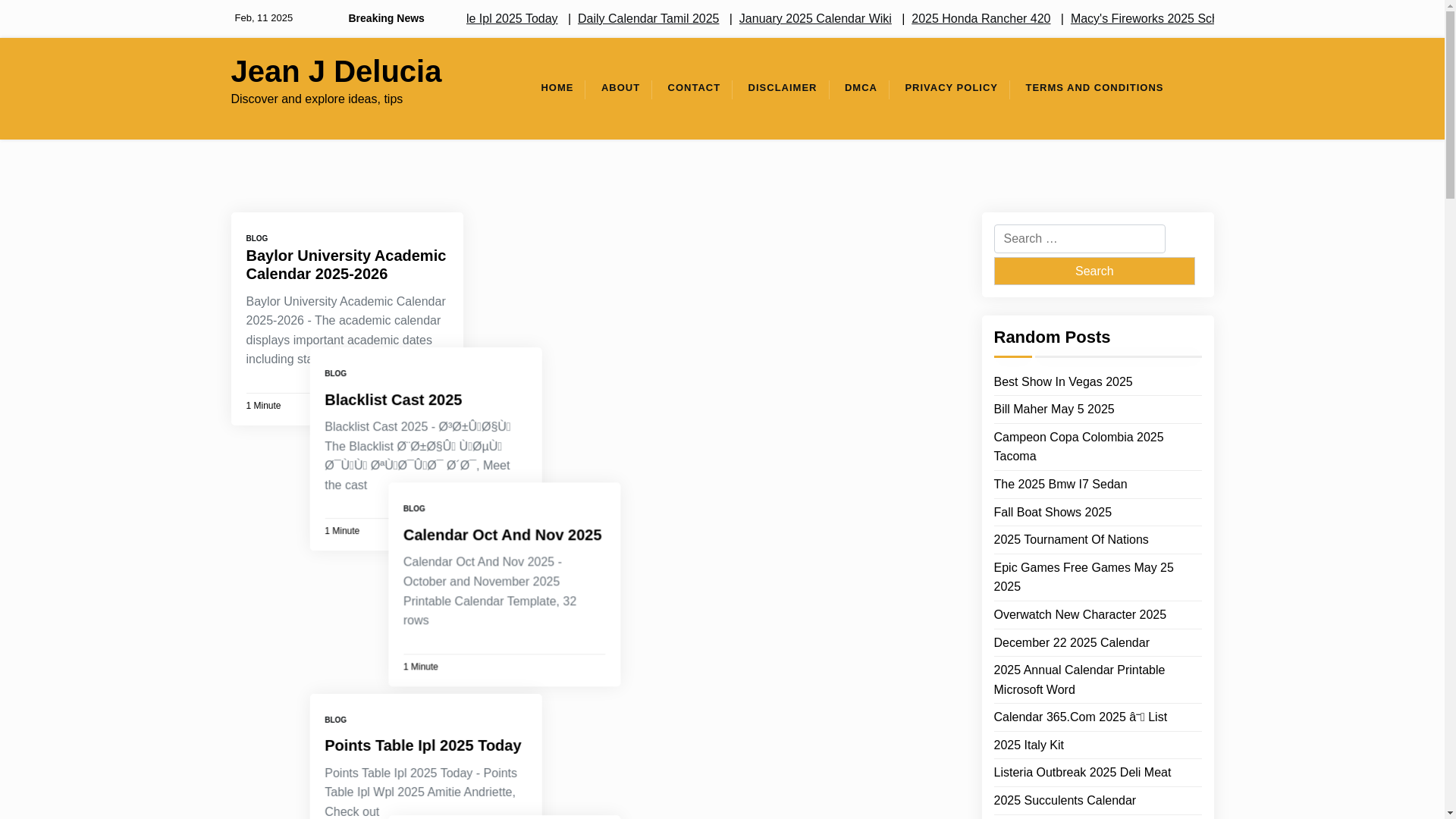Screen dimensions: 1456x819
Task: Open Overwatch New Character 2025 link
Action: 1080,615
